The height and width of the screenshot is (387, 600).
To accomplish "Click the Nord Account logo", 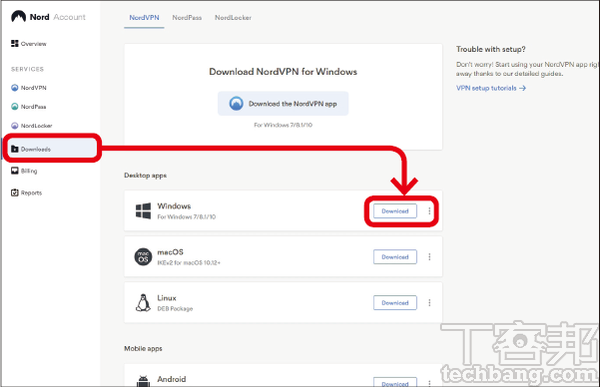I will 48,17.
